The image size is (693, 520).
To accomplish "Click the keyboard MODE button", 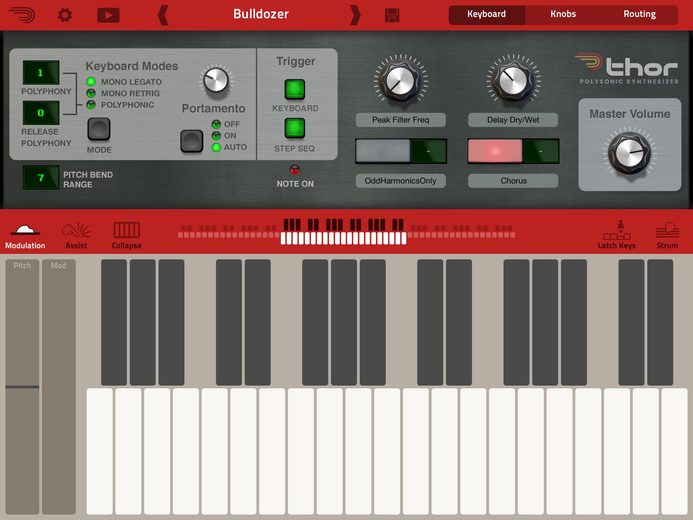I will tap(99, 129).
